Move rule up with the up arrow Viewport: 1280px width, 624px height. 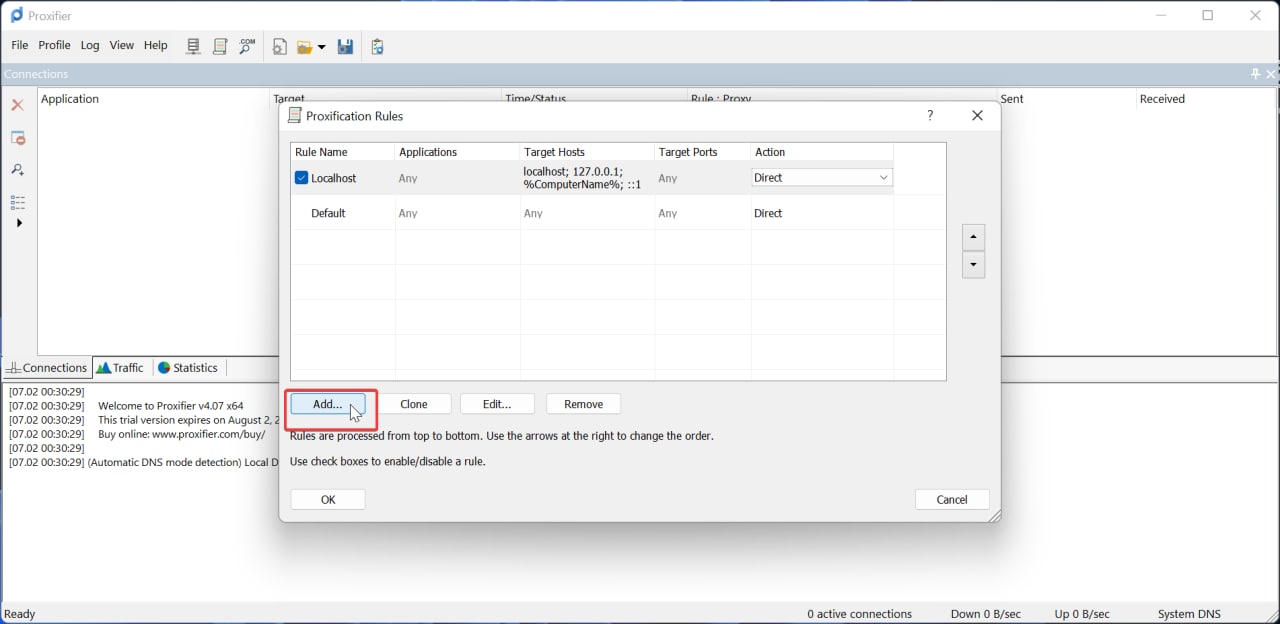(973, 238)
